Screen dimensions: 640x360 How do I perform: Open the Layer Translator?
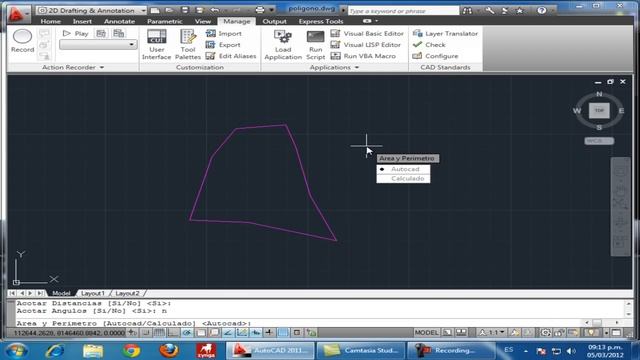445,33
